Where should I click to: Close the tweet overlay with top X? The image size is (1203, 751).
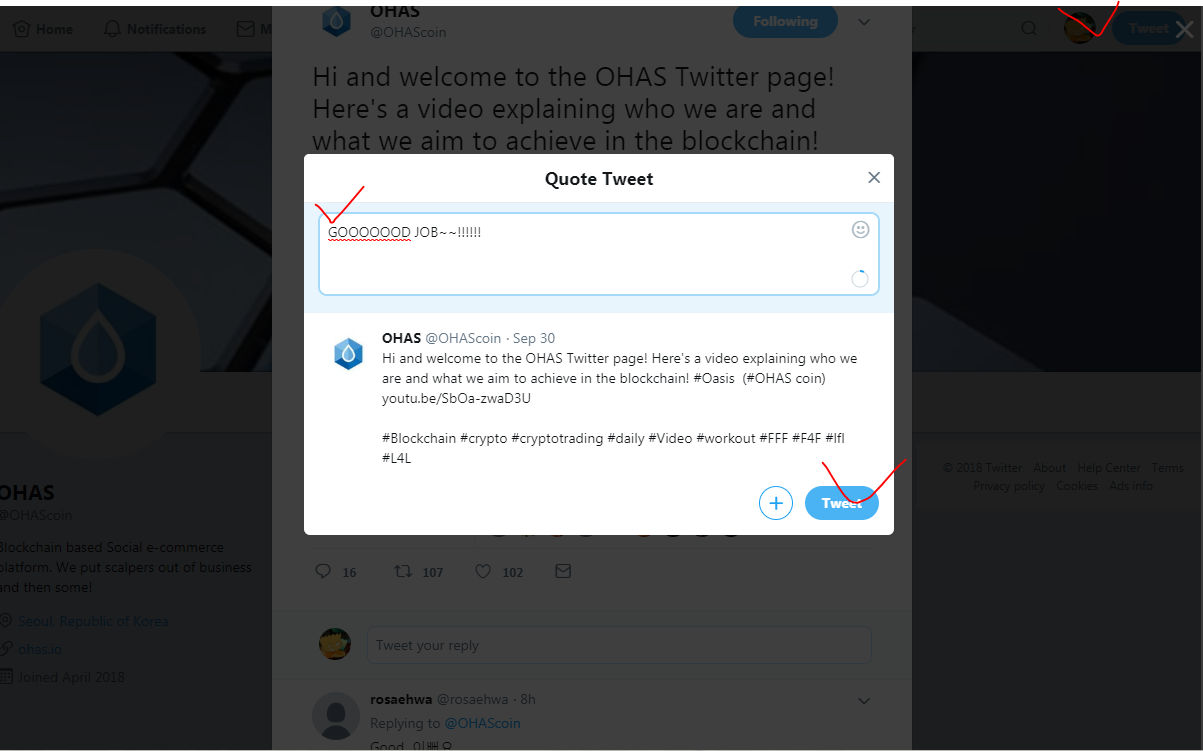(x=1184, y=30)
